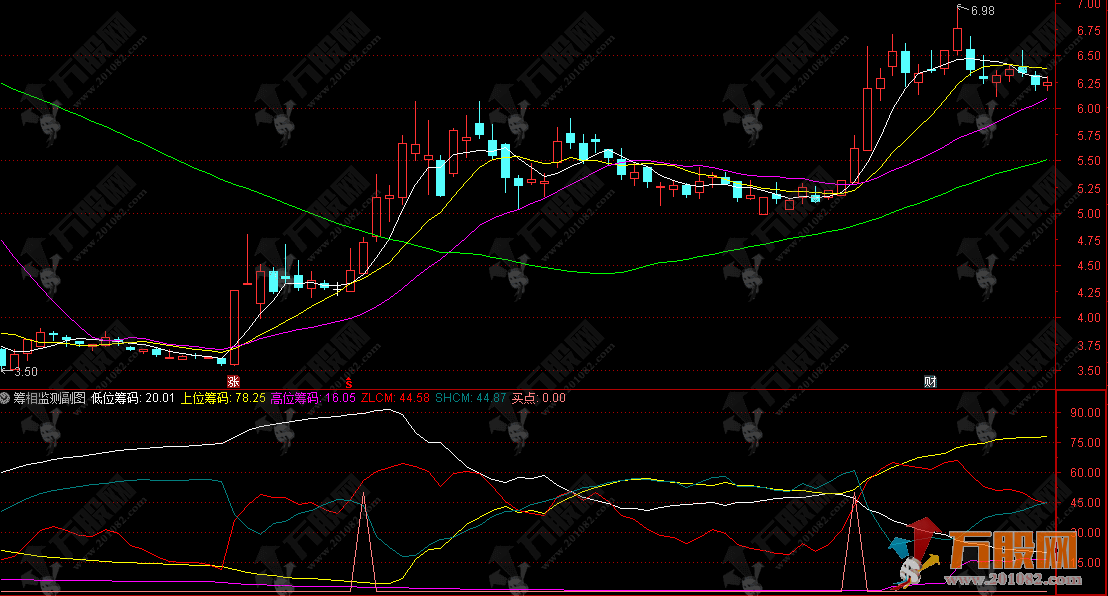Click the 买点 buy point label

pos(538,397)
